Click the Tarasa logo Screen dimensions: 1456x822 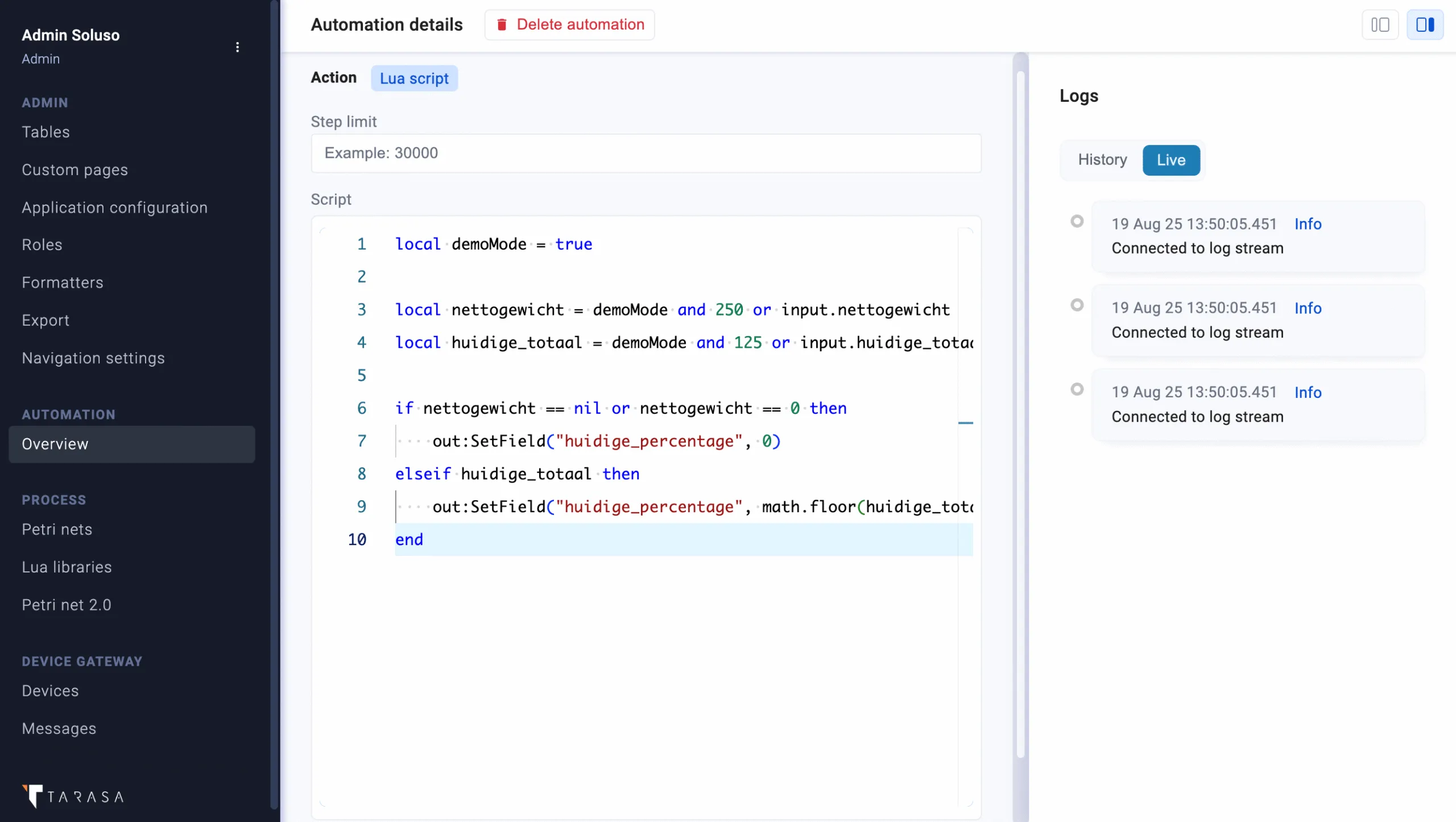[73, 796]
